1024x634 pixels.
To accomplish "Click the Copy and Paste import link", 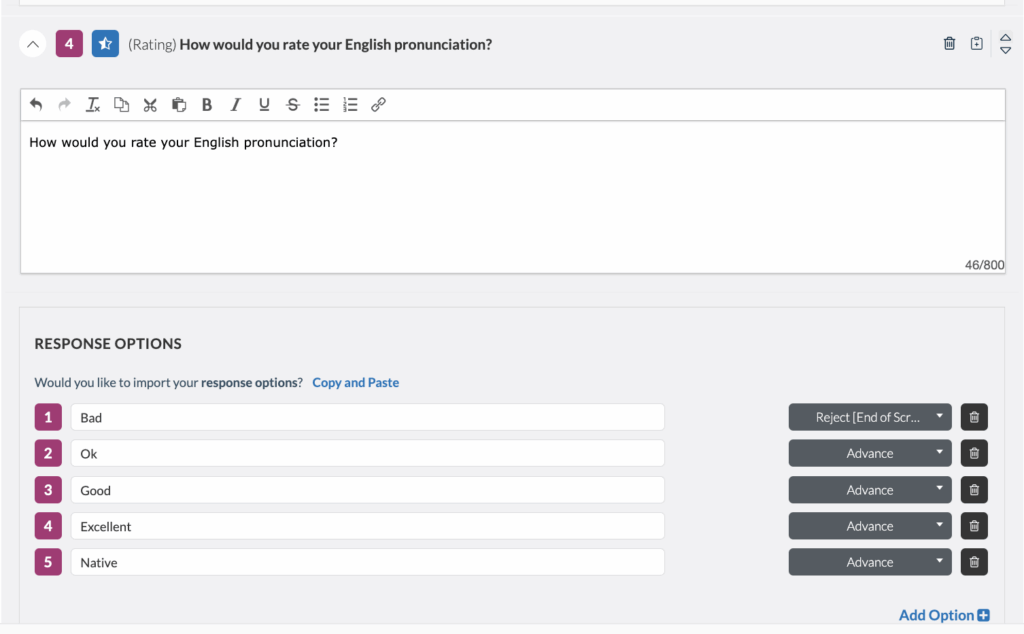I will (355, 382).
